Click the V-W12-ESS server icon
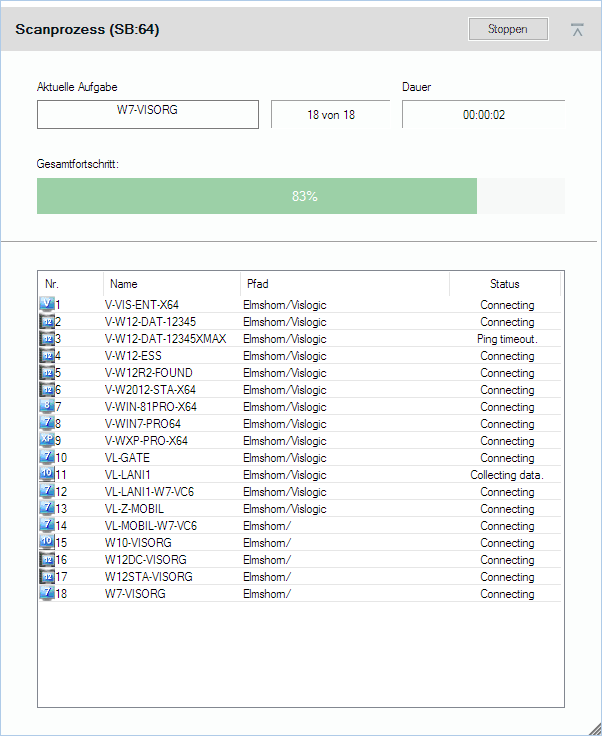The width and height of the screenshot is (602, 736). (x=47, y=355)
